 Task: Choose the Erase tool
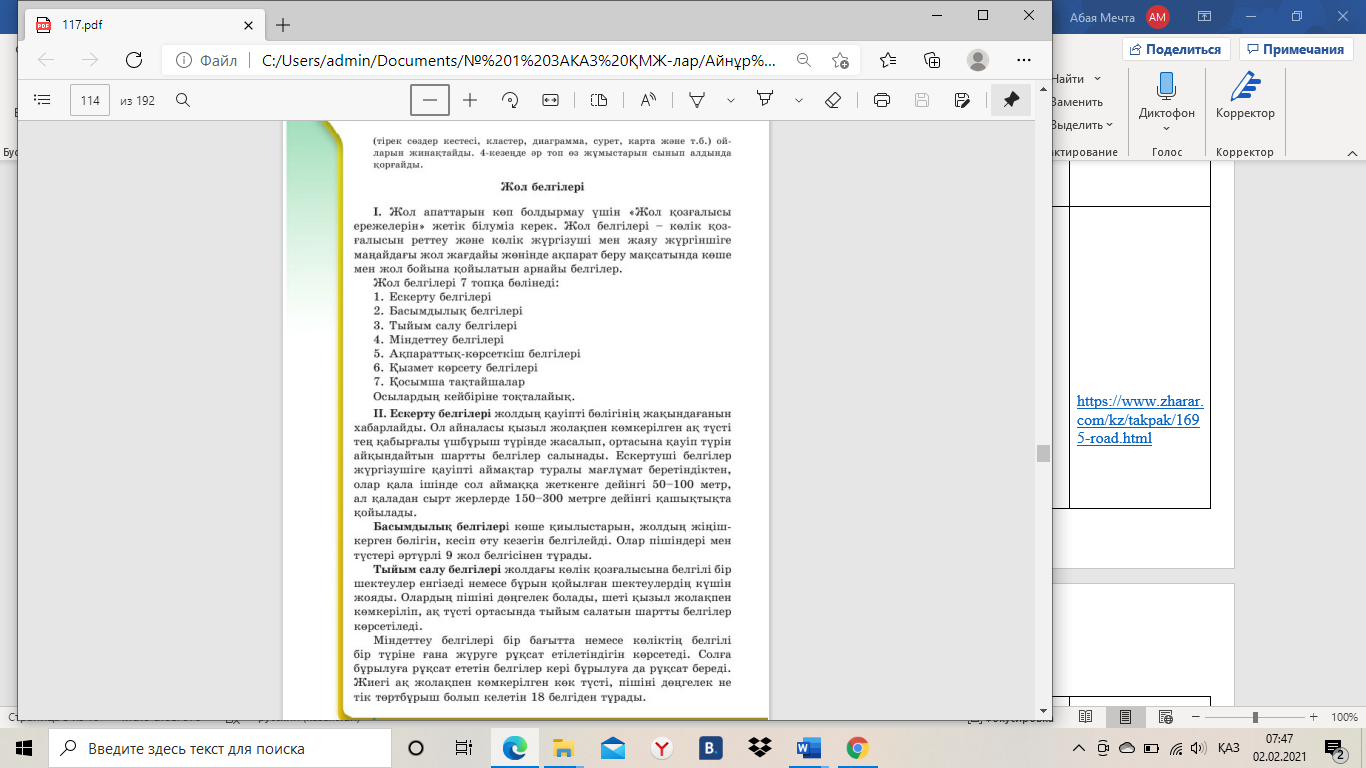(x=833, y=100)
